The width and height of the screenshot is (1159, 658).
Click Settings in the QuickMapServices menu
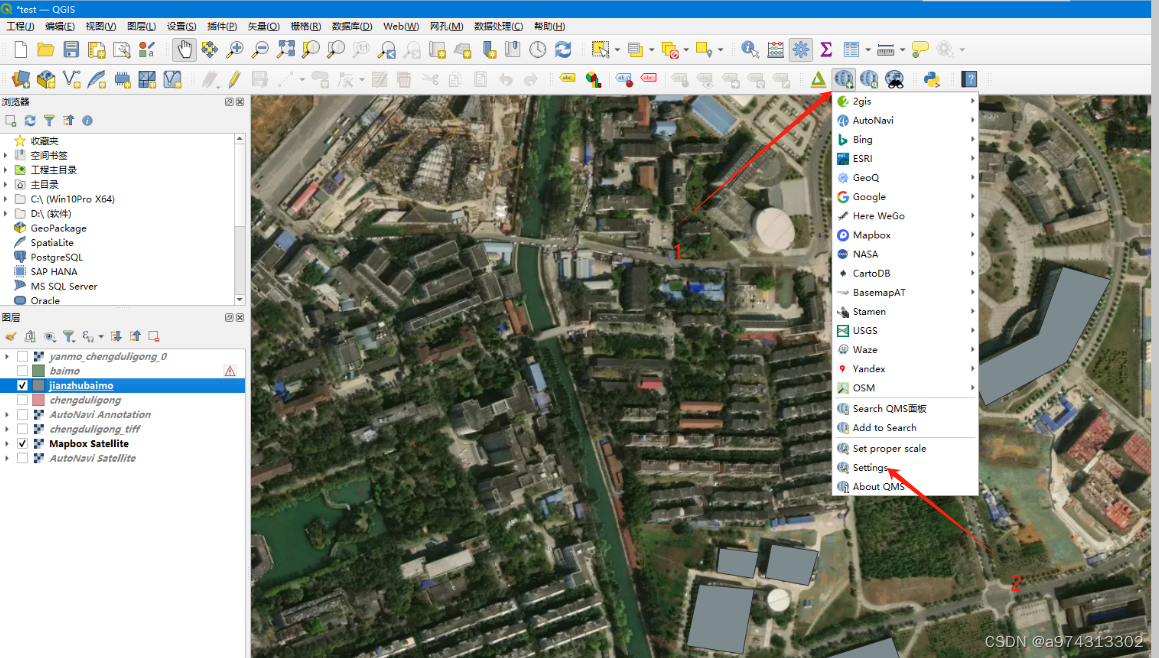(x=878, y=467)
